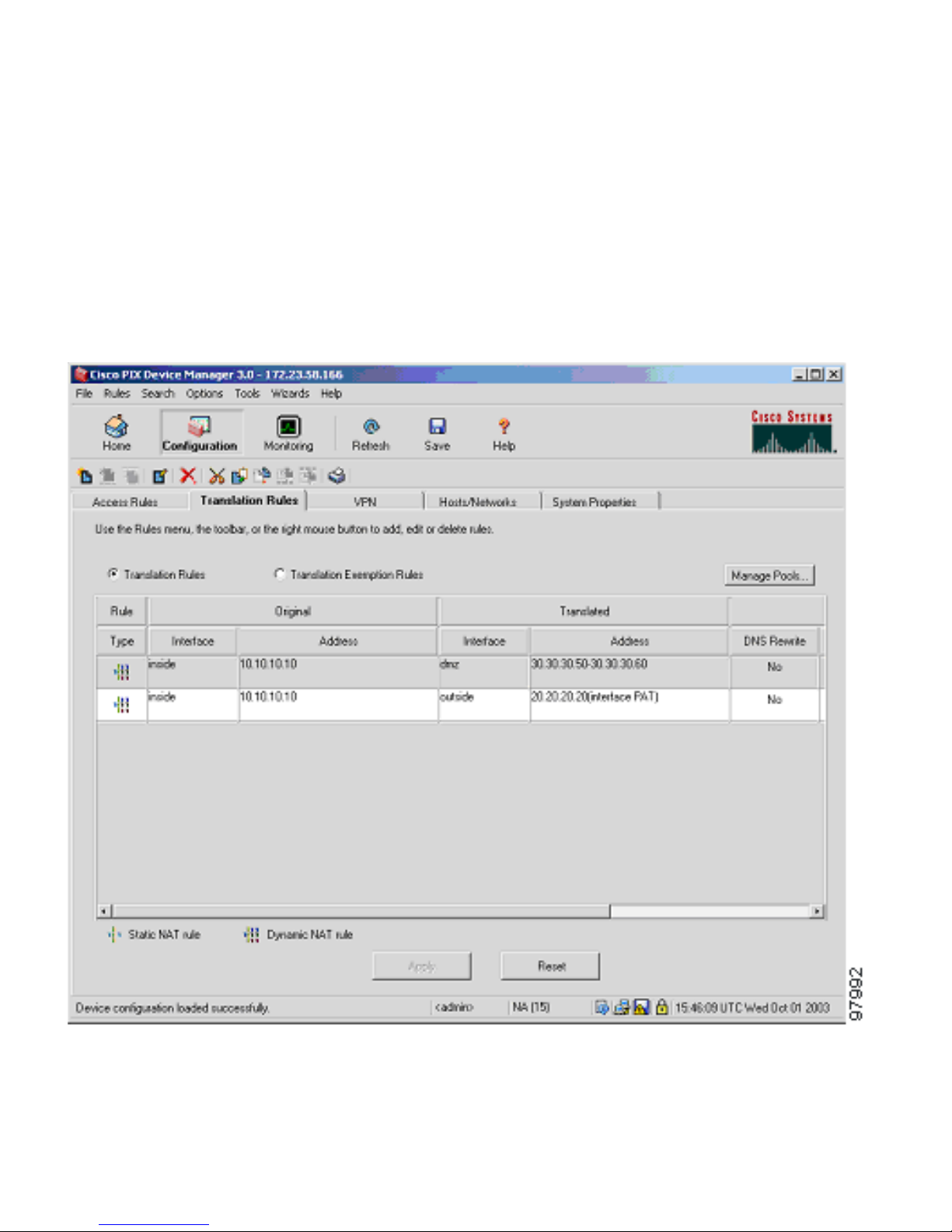Click the dynamic NAT icon in the dmz row
Screen dimensions: 952x1232
pyautogui.click(x=122, y=672)
